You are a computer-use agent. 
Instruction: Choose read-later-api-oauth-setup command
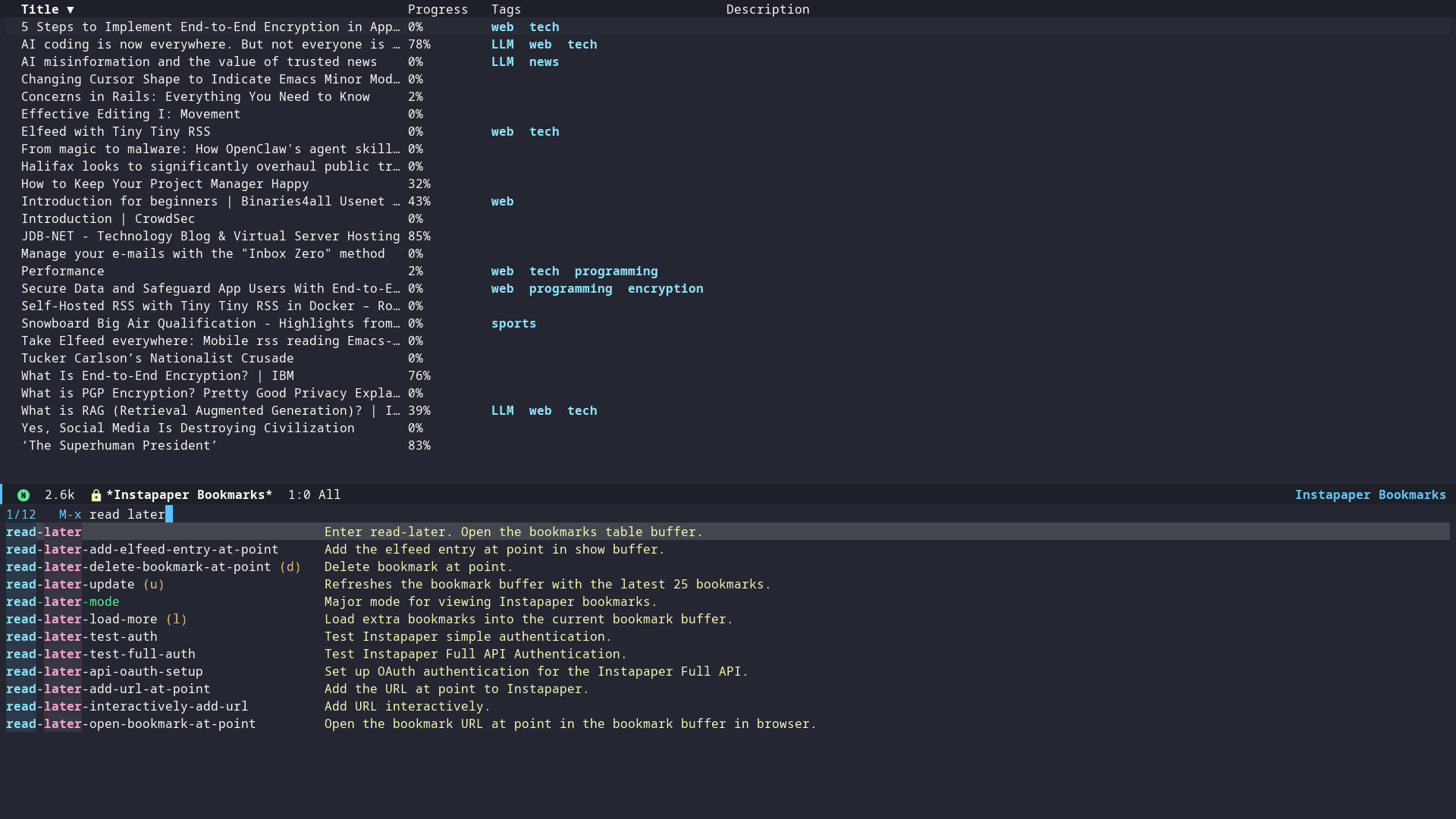coord(105,672)
